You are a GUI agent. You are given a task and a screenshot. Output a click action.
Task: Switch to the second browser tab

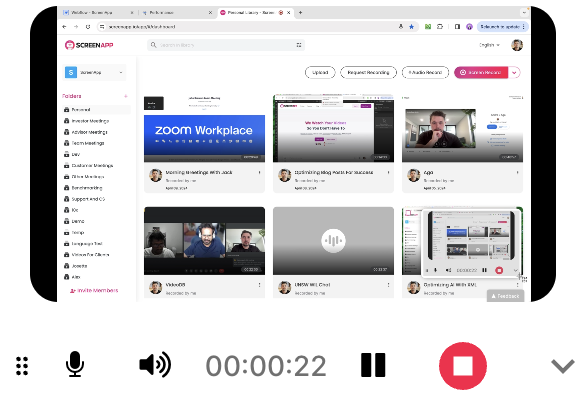pos(176,12)
